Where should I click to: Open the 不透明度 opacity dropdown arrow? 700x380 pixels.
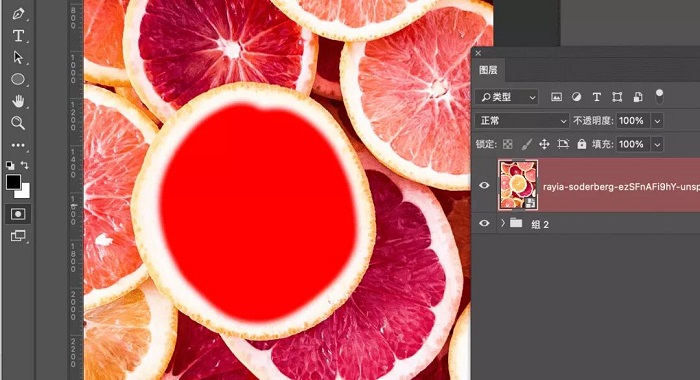(657, 121)
